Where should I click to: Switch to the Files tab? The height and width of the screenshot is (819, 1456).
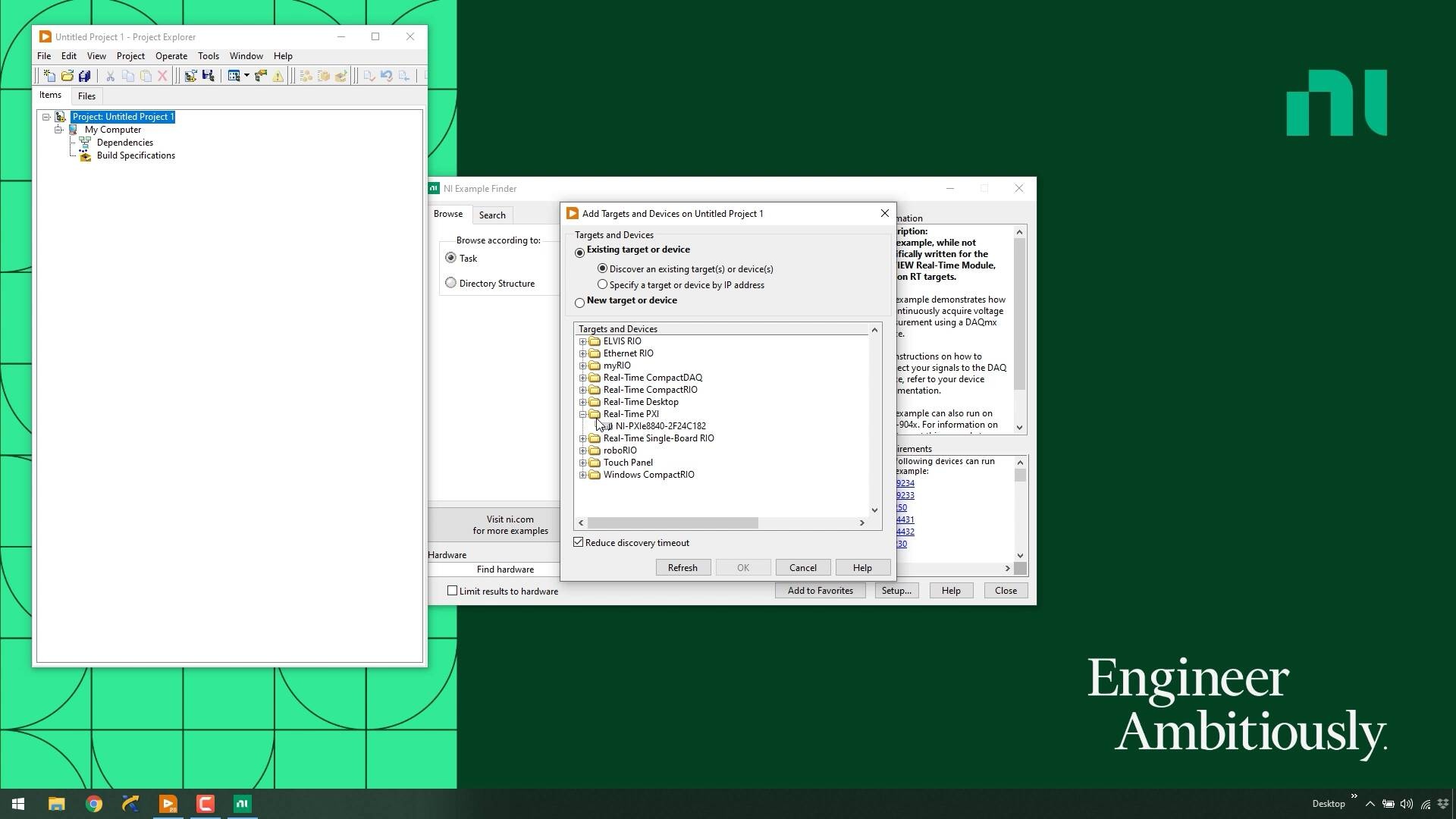[86, 96]
